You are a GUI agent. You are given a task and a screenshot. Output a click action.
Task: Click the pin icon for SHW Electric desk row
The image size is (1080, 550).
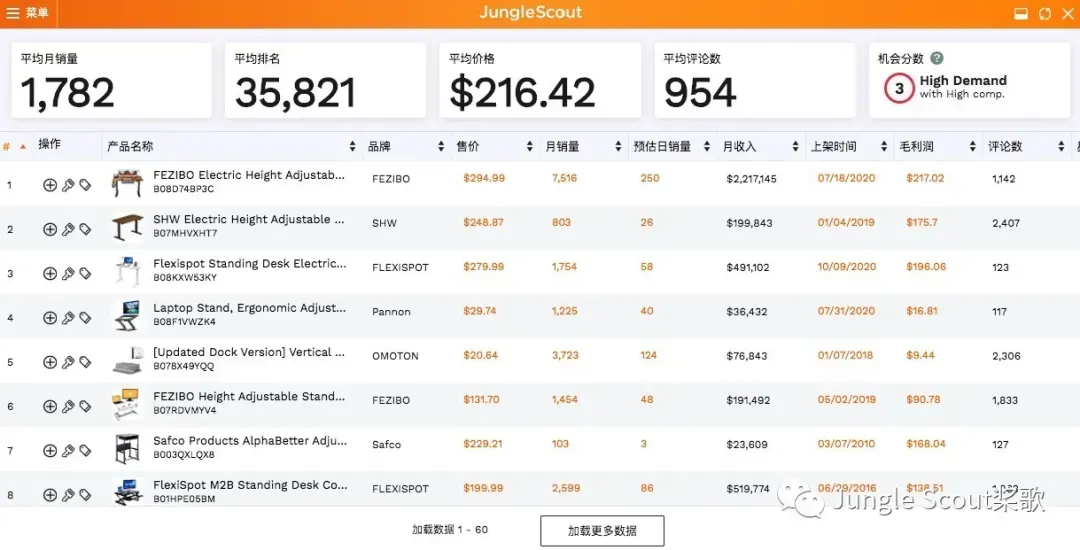(x=68, y=229)
